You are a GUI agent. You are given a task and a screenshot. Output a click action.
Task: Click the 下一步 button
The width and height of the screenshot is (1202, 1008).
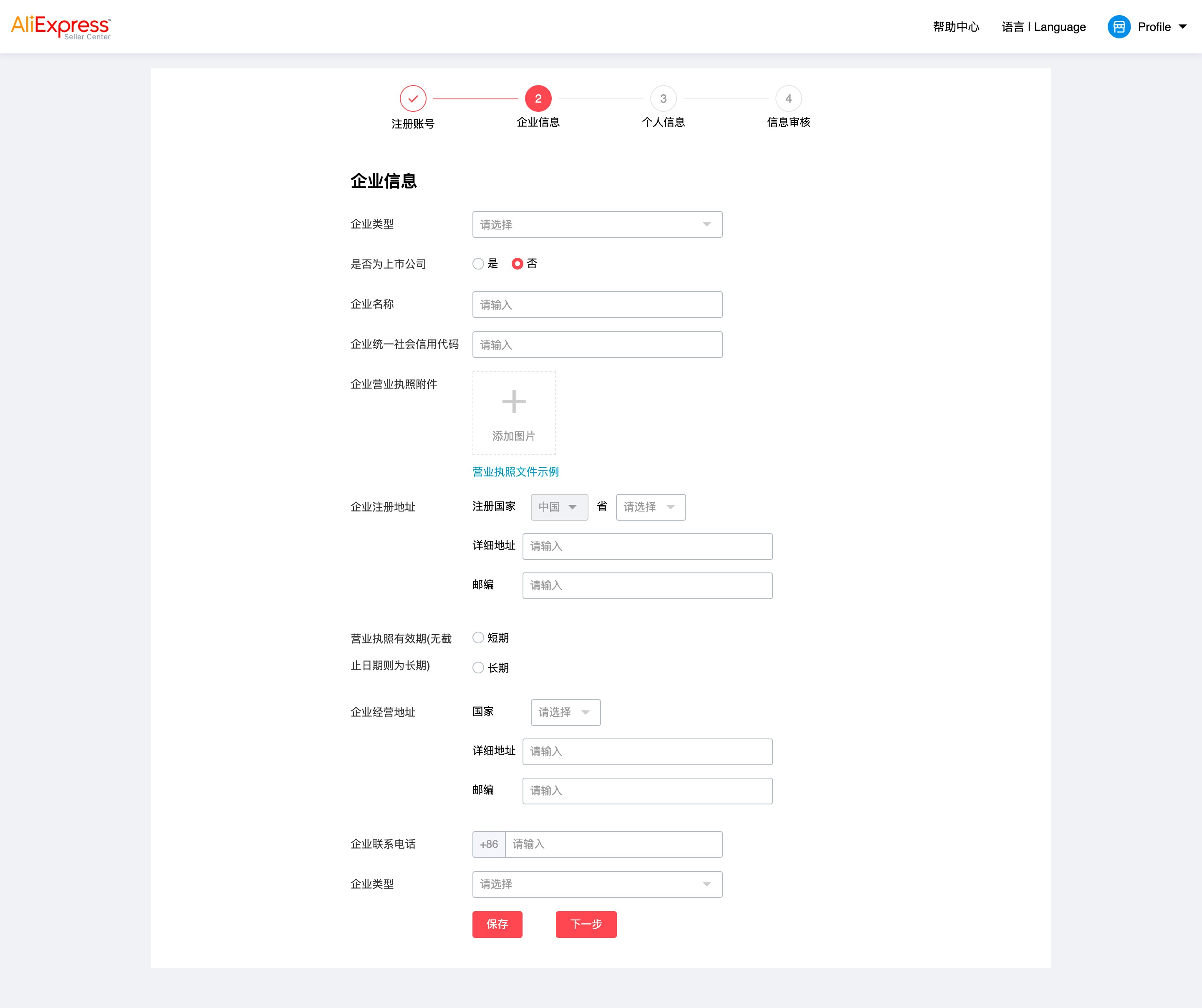click(586, 924)
